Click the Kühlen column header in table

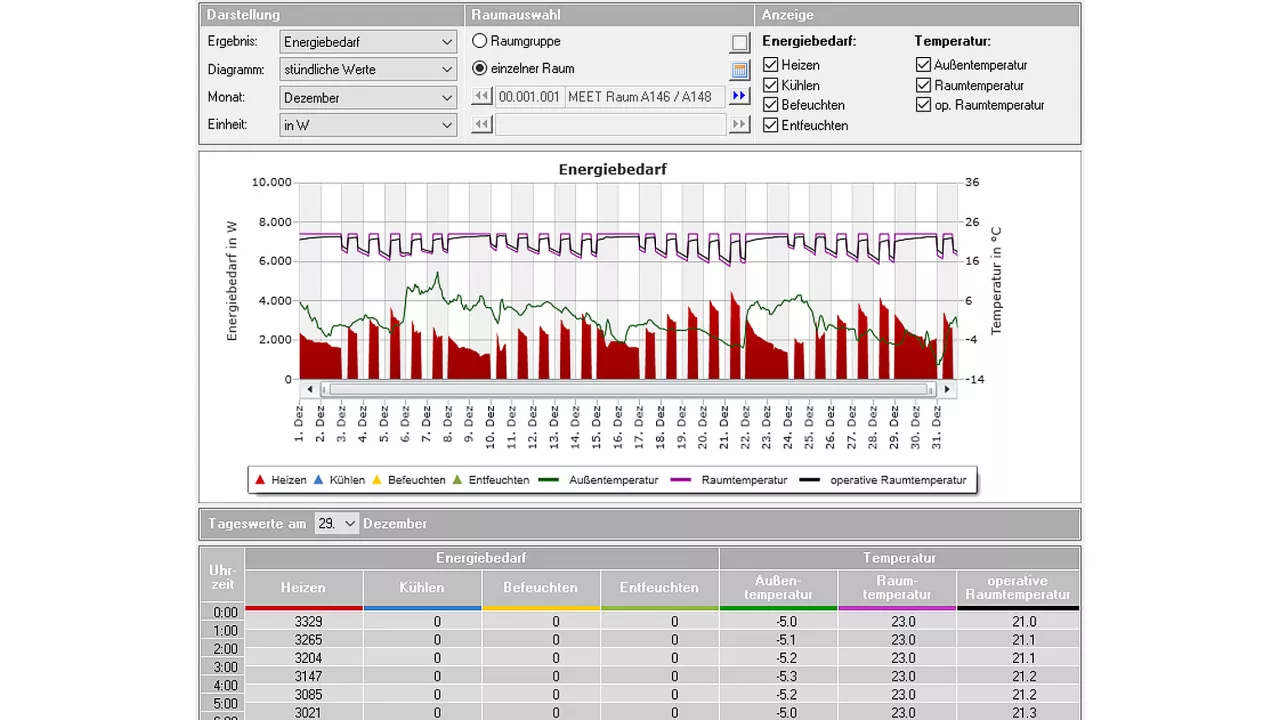tap(421, 588)
